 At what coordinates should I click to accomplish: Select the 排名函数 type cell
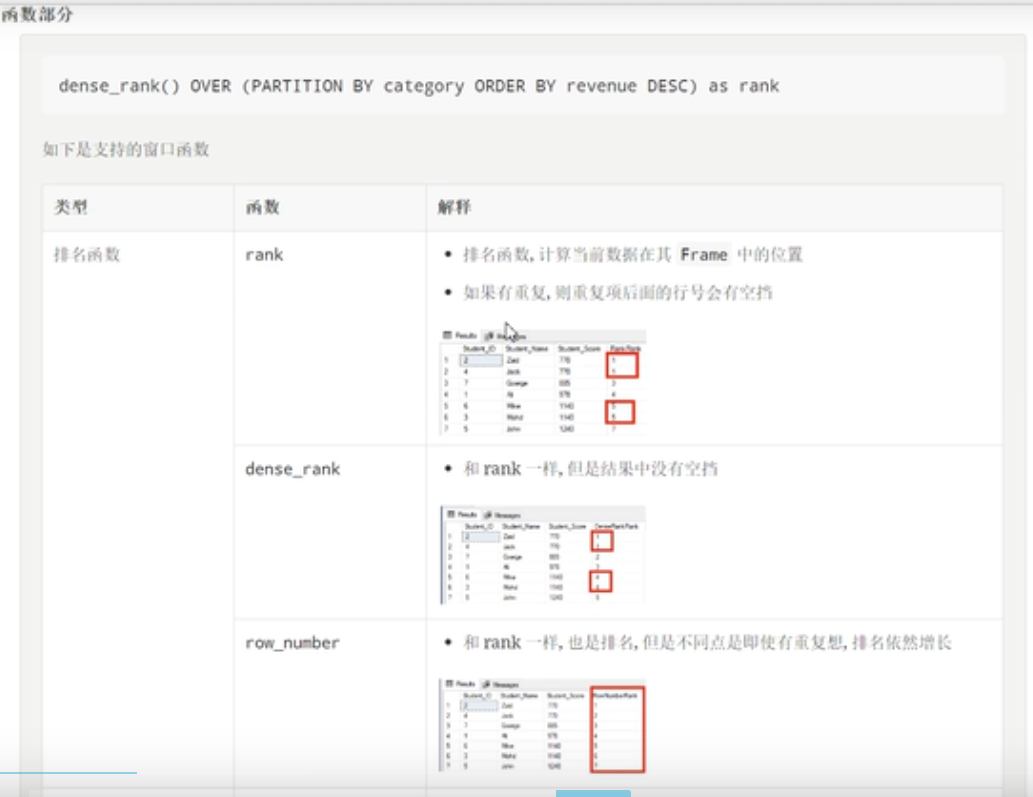coord(86,255)
